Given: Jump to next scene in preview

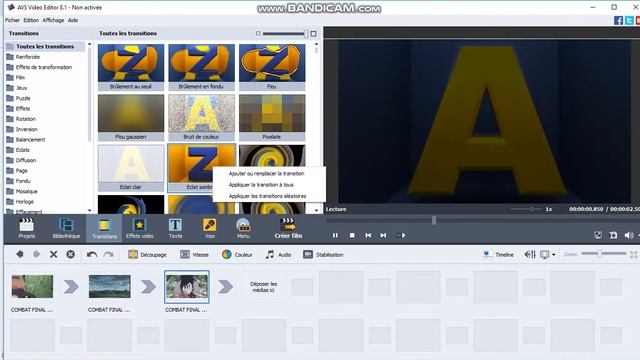Looking at the screenshot, I should point(401,235).
